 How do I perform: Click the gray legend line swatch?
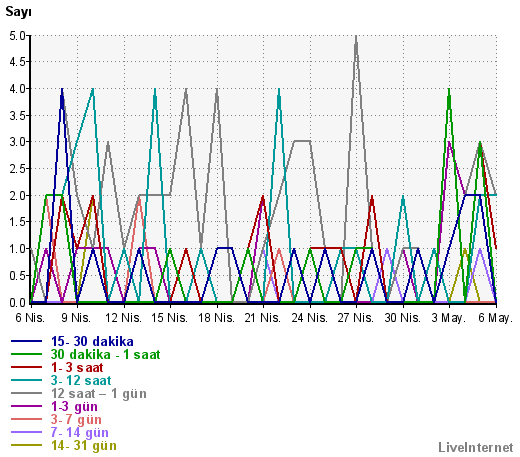26,393
